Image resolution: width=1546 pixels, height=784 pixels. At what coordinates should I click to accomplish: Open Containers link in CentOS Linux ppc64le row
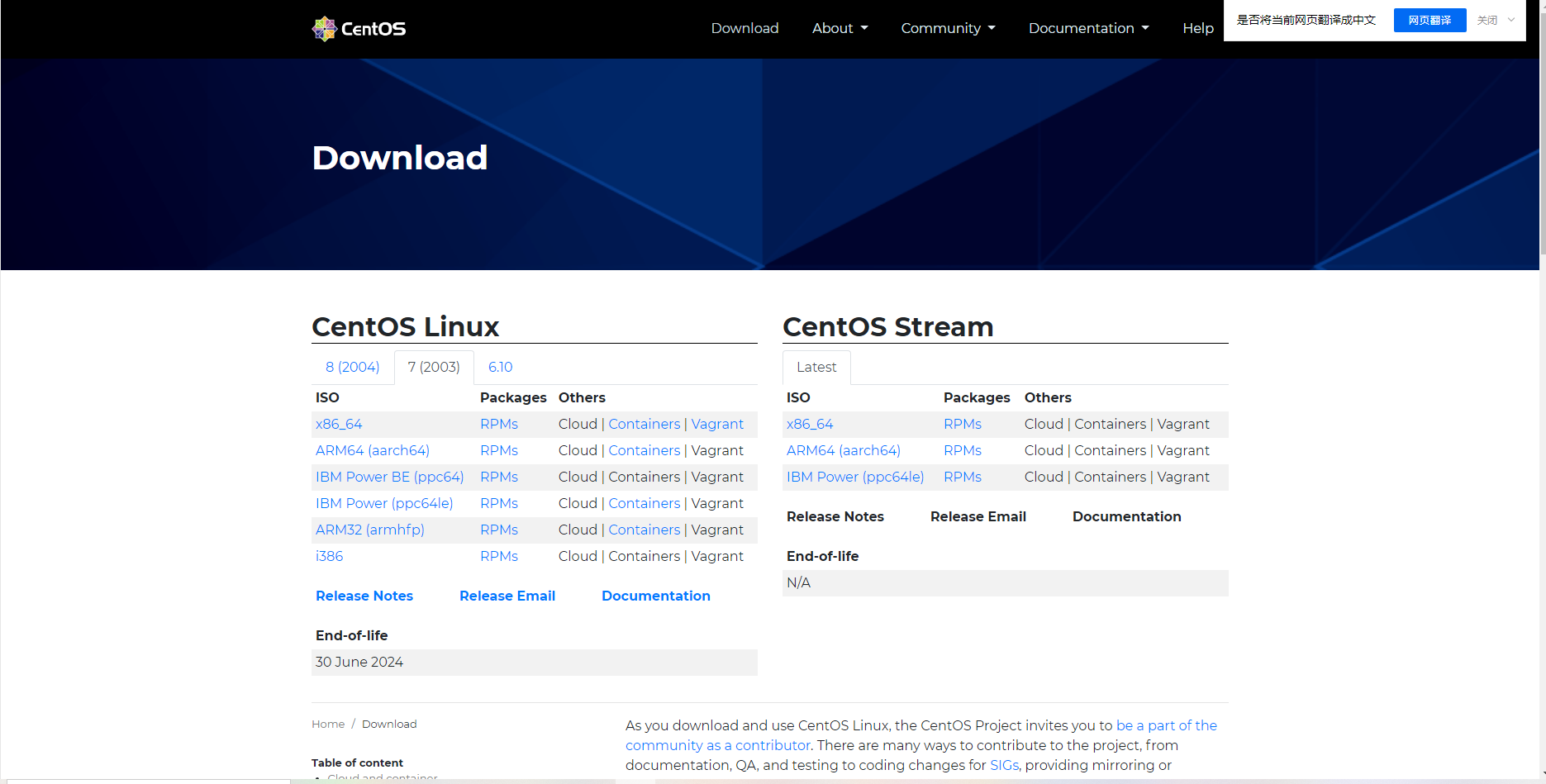coord(645,503)
